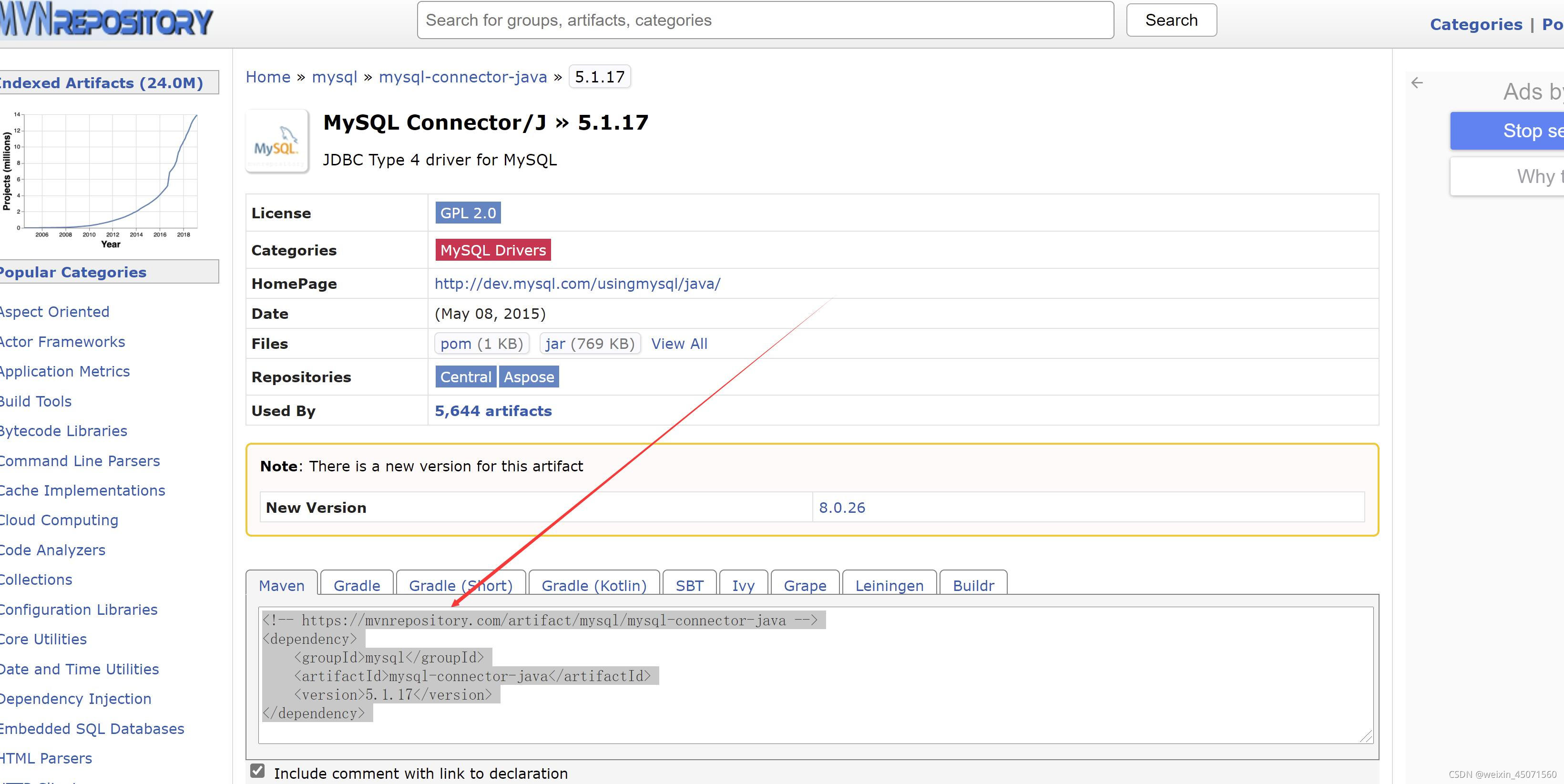Click the blue Stop seeing ad button
The height and width of the screenshot is (784, 1564).
1507,131
